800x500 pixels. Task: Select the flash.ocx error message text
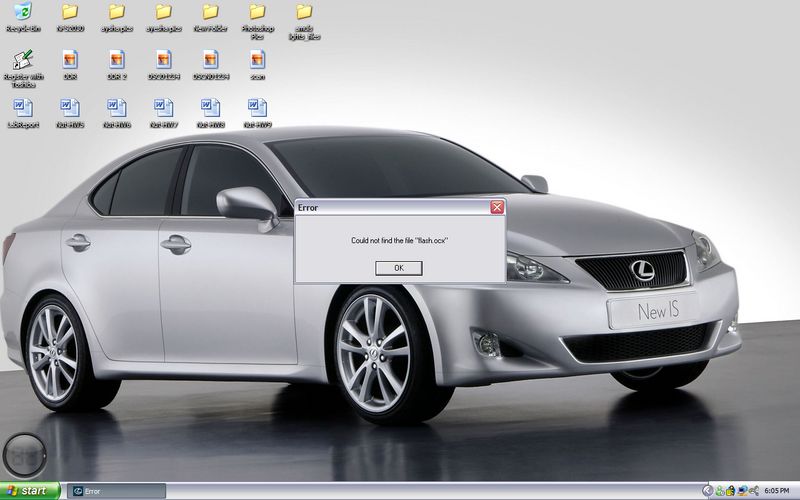point(399,240)
